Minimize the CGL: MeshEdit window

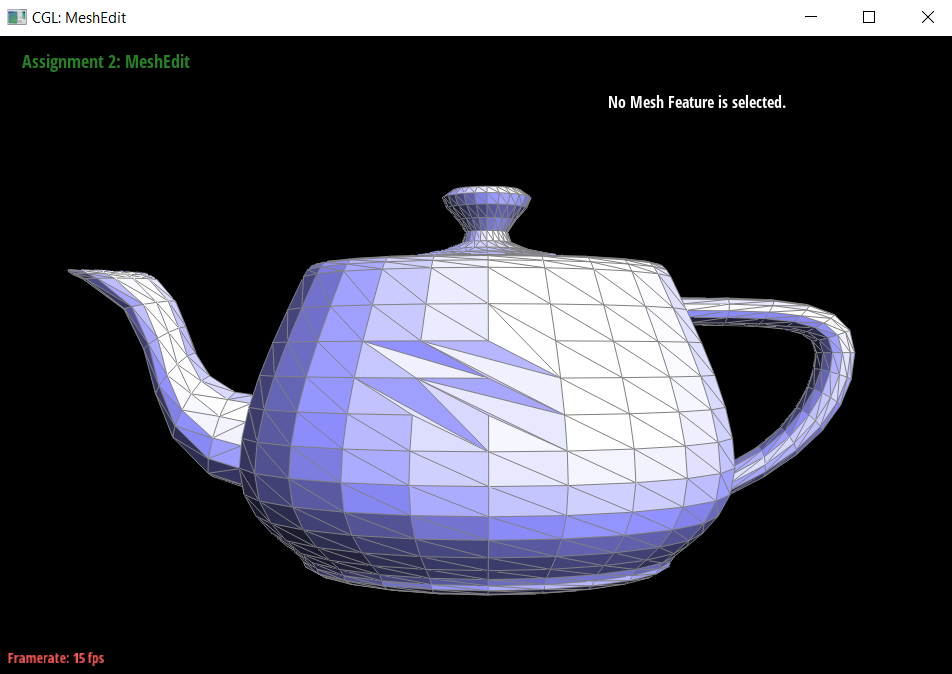click(x=811, y=17)
